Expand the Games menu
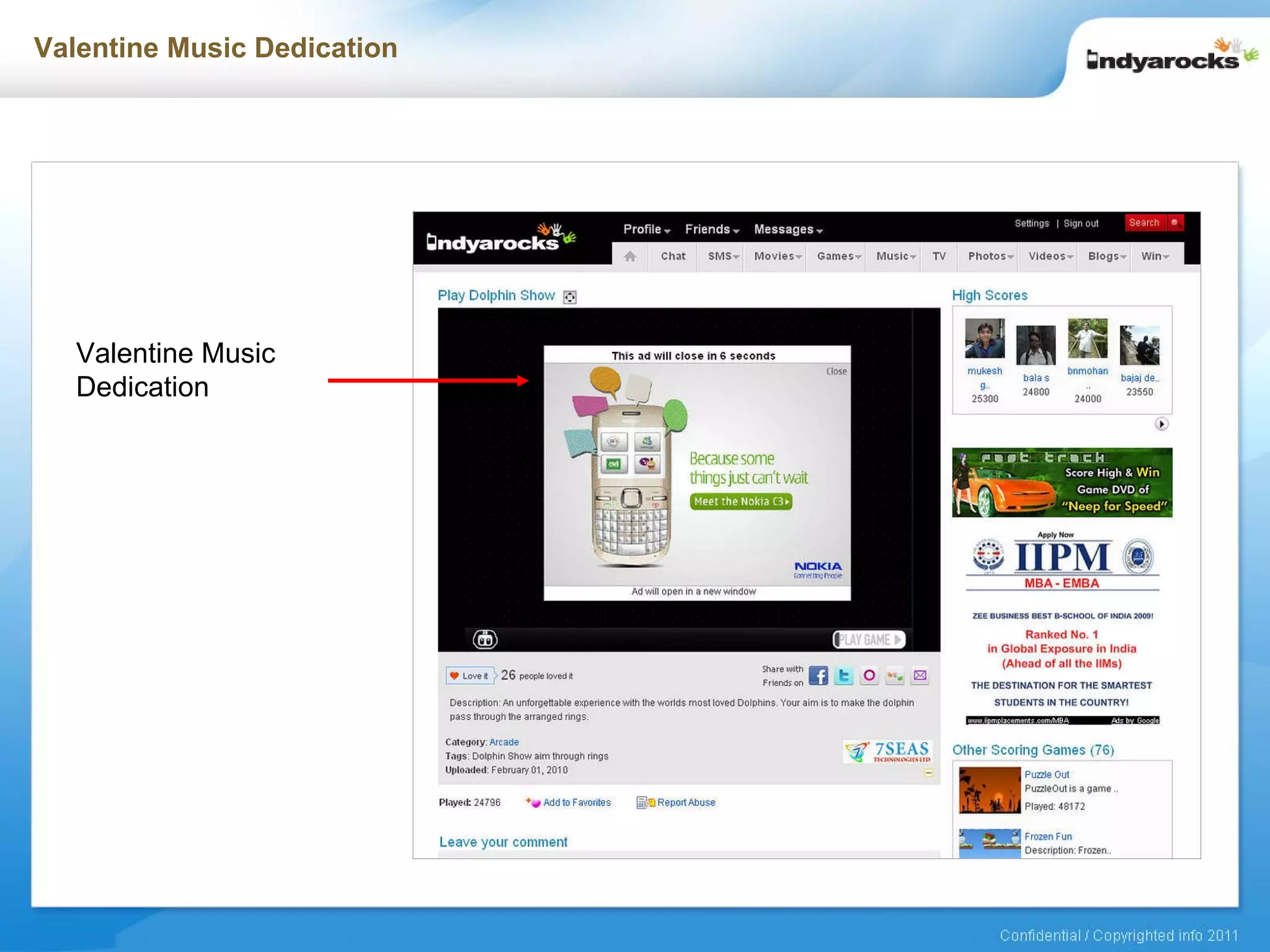 (838, 256)
